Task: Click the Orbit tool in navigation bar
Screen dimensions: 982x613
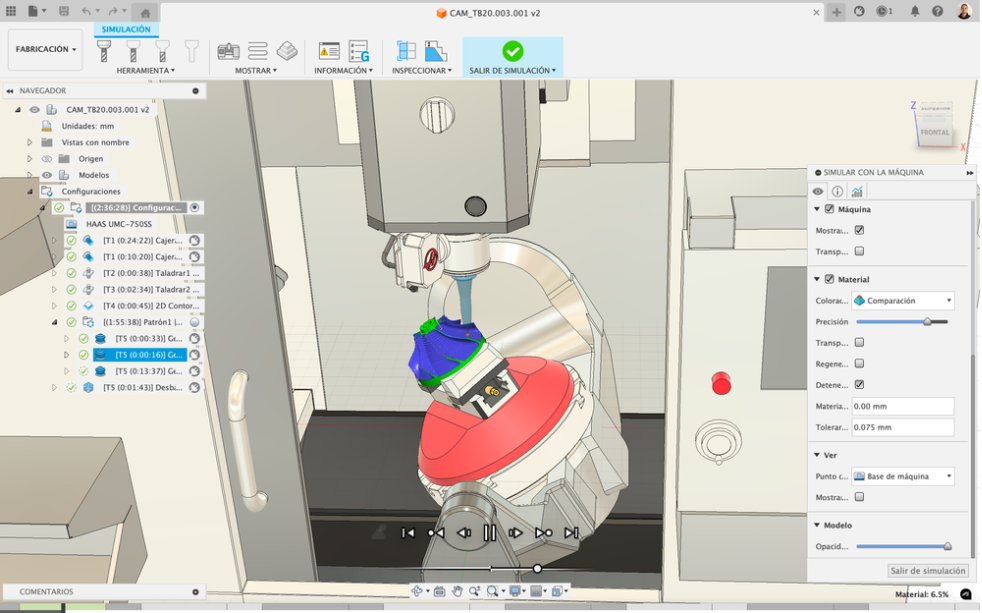Action: [x=417, y=591]
